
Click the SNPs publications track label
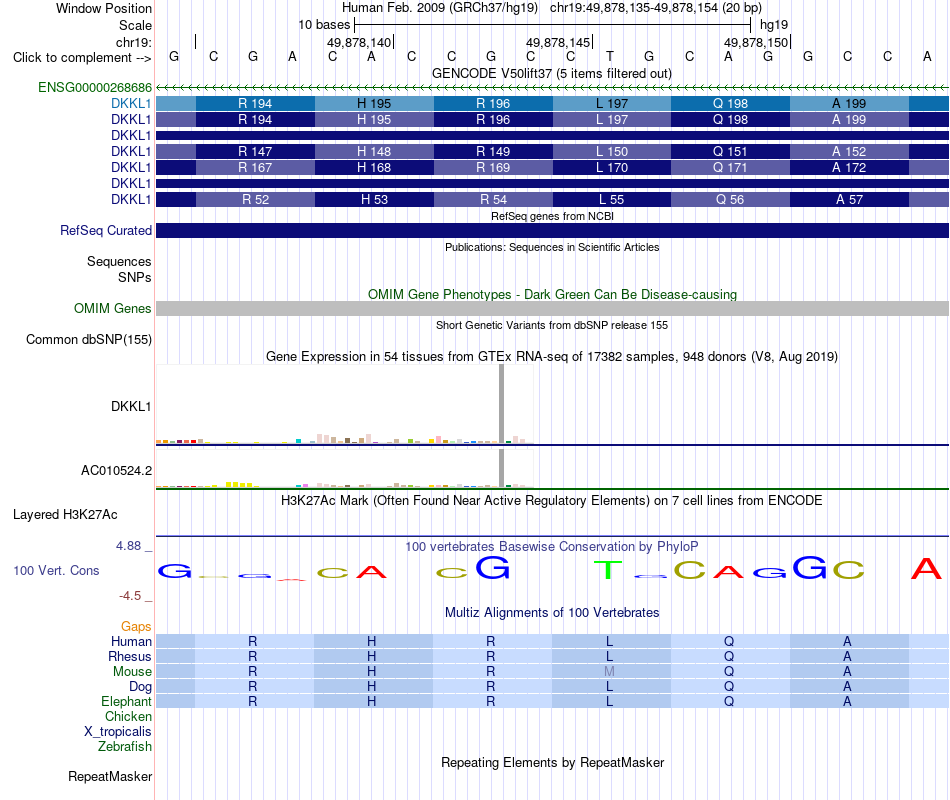[x=135, y=277]
